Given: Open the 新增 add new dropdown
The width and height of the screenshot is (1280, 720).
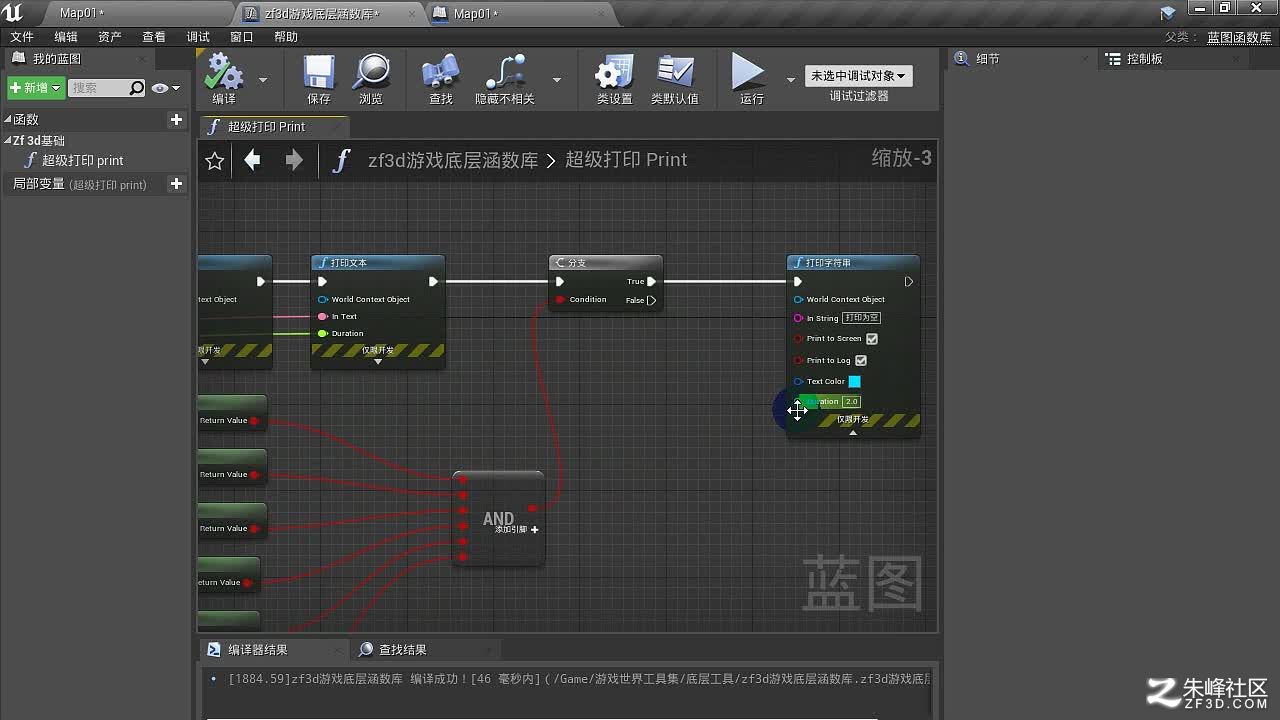Looking at the screenshot, I should [x=36, y=88].
